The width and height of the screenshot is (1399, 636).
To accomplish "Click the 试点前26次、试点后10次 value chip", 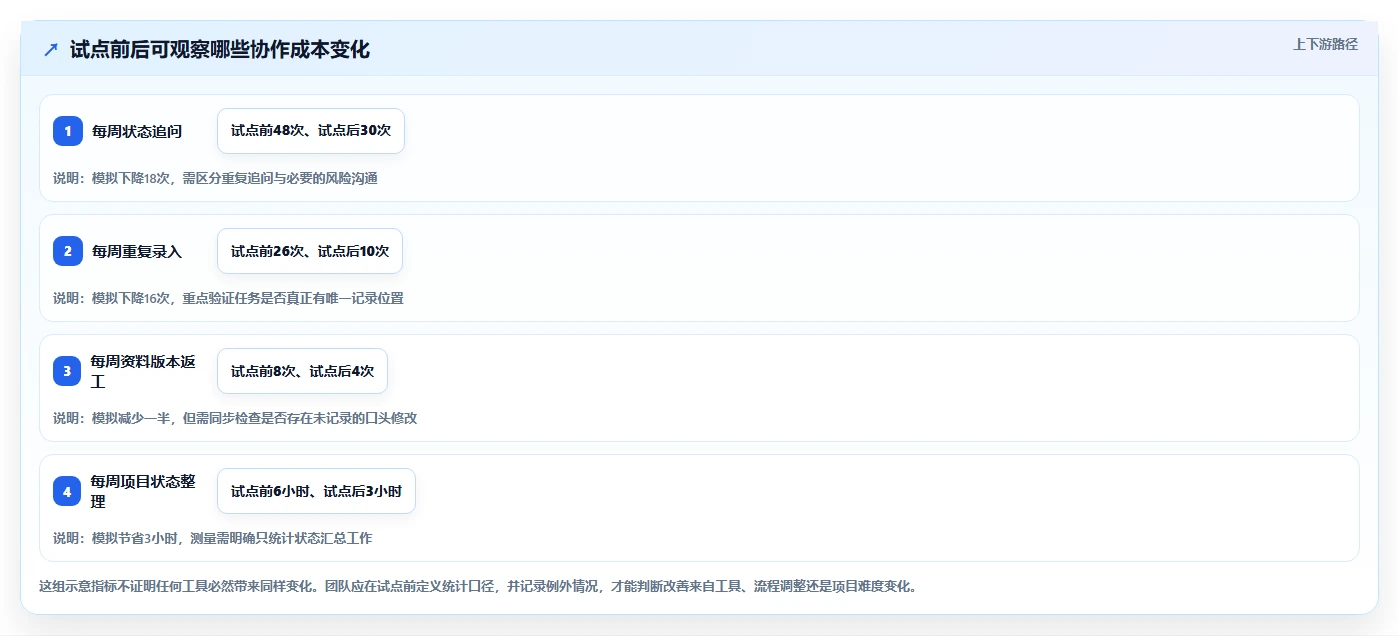I will pyautogui.click(x=310, y=251).
